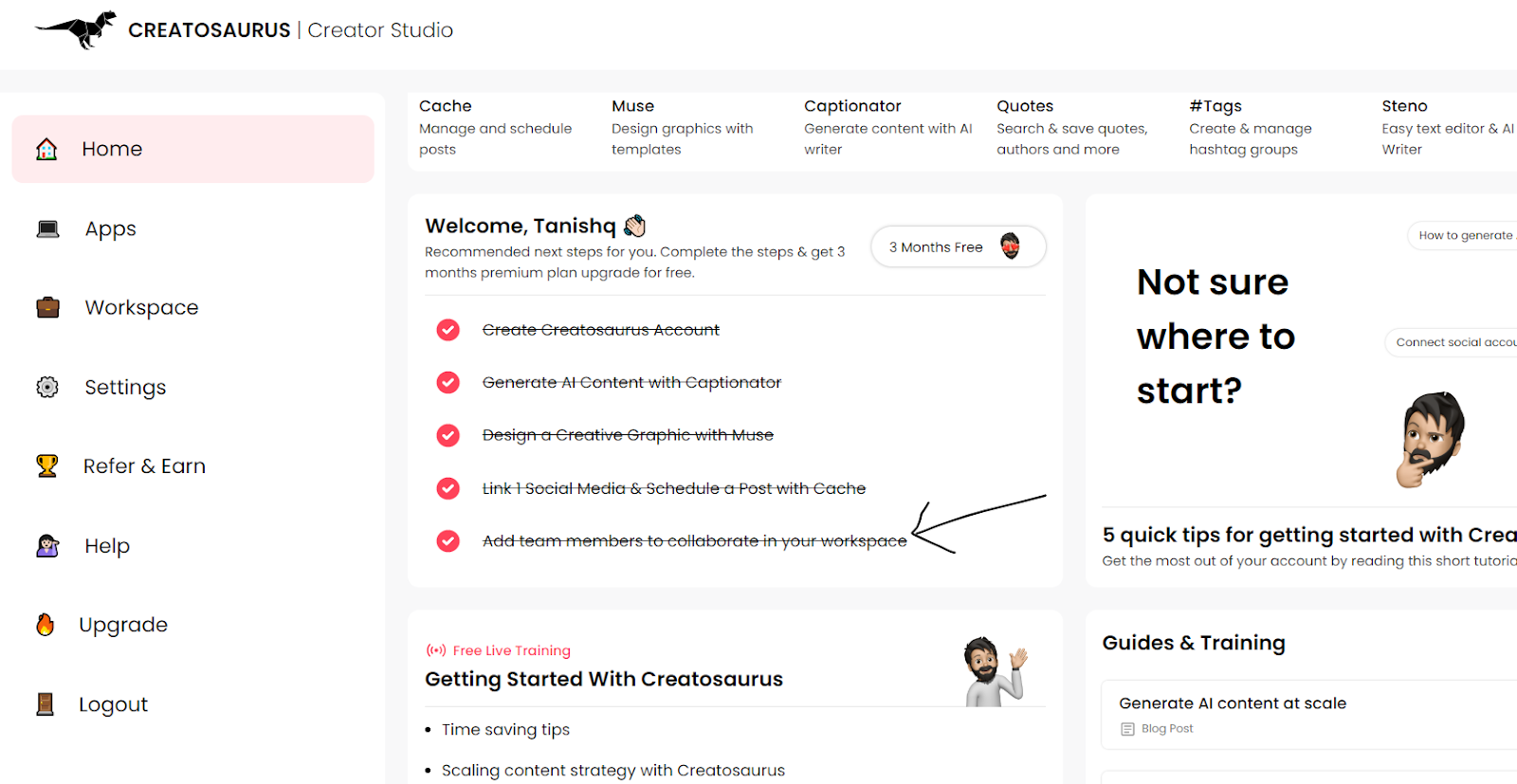The image size is (1517, 784).
Task: Click the Free Live Training broadcast icon
Action: click(x=436, y=650)
